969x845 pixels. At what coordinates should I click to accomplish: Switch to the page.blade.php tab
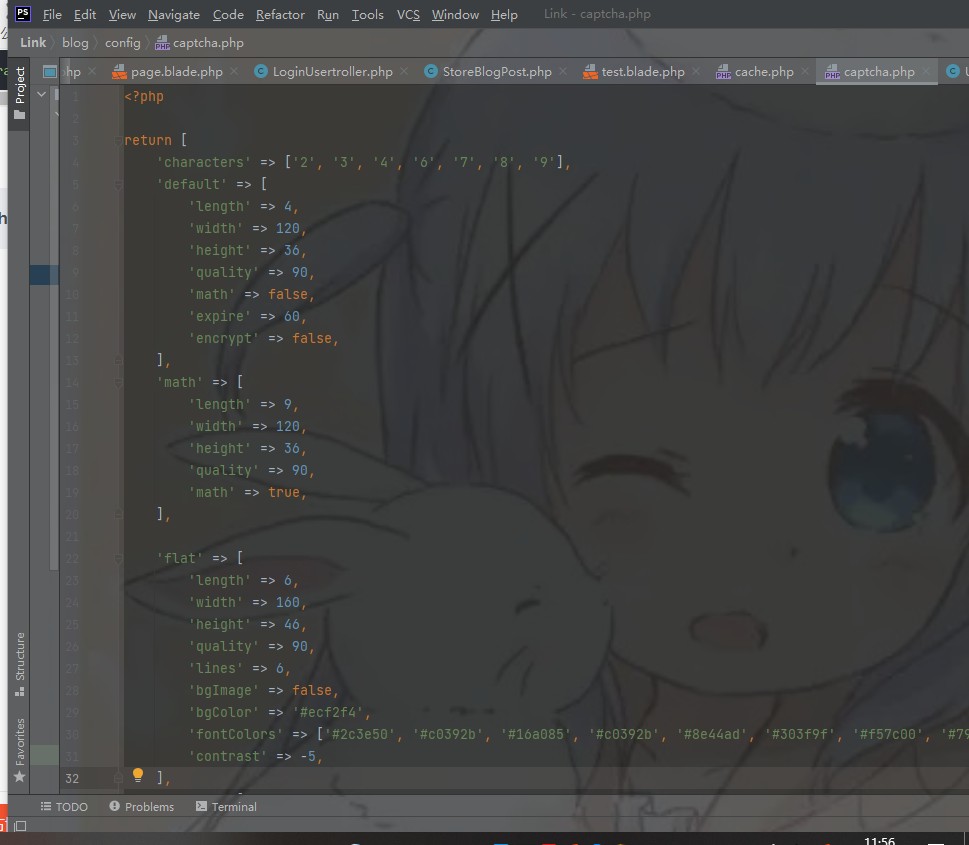click(x=177, y=72)
